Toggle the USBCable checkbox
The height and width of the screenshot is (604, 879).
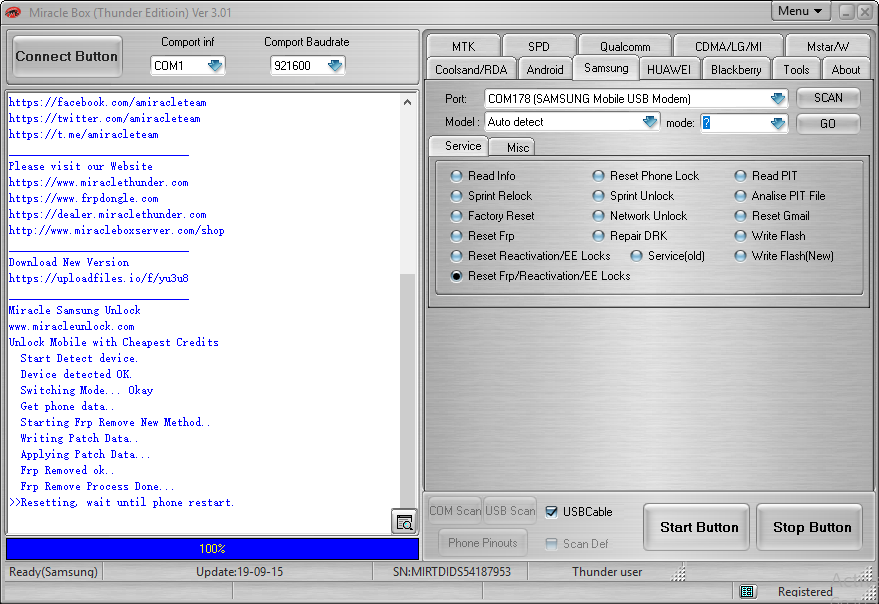coord(552,512)
